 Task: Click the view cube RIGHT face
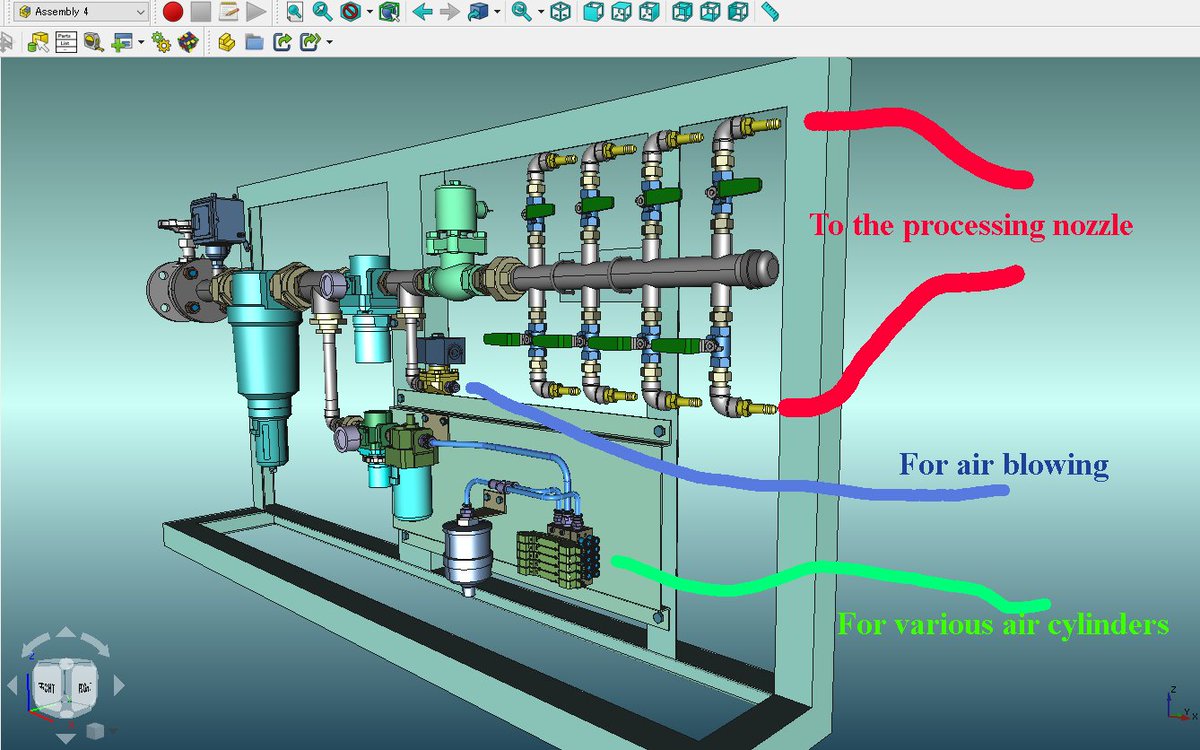(83, 688)
